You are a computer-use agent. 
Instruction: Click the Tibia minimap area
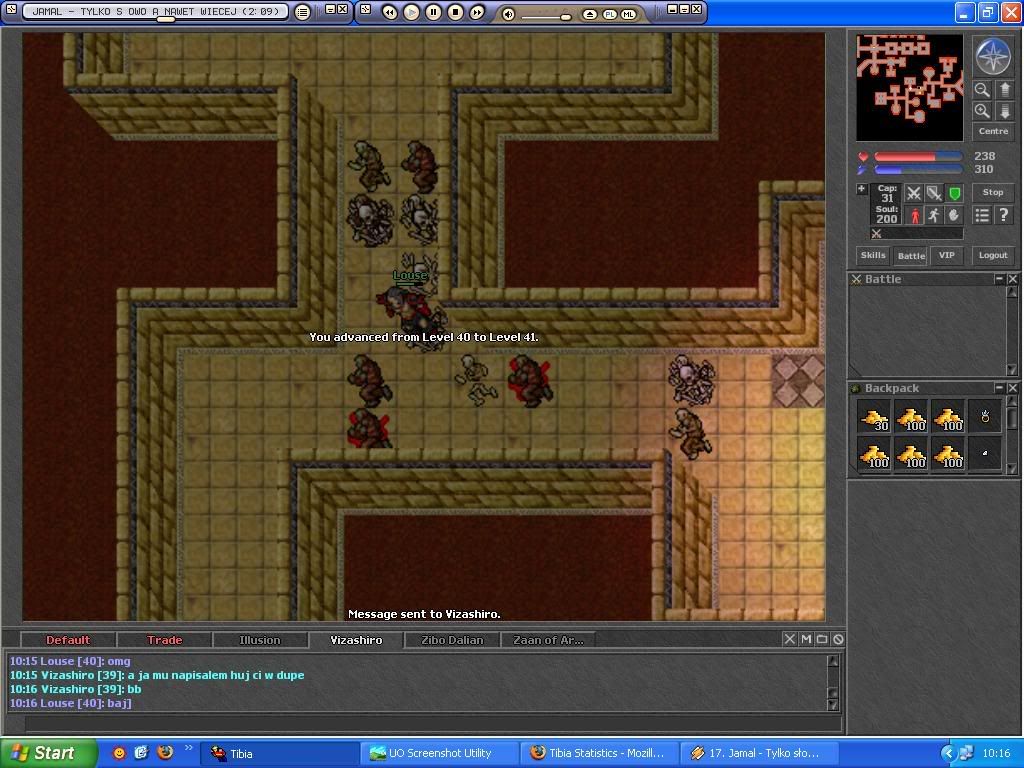(x=910, y=88)
